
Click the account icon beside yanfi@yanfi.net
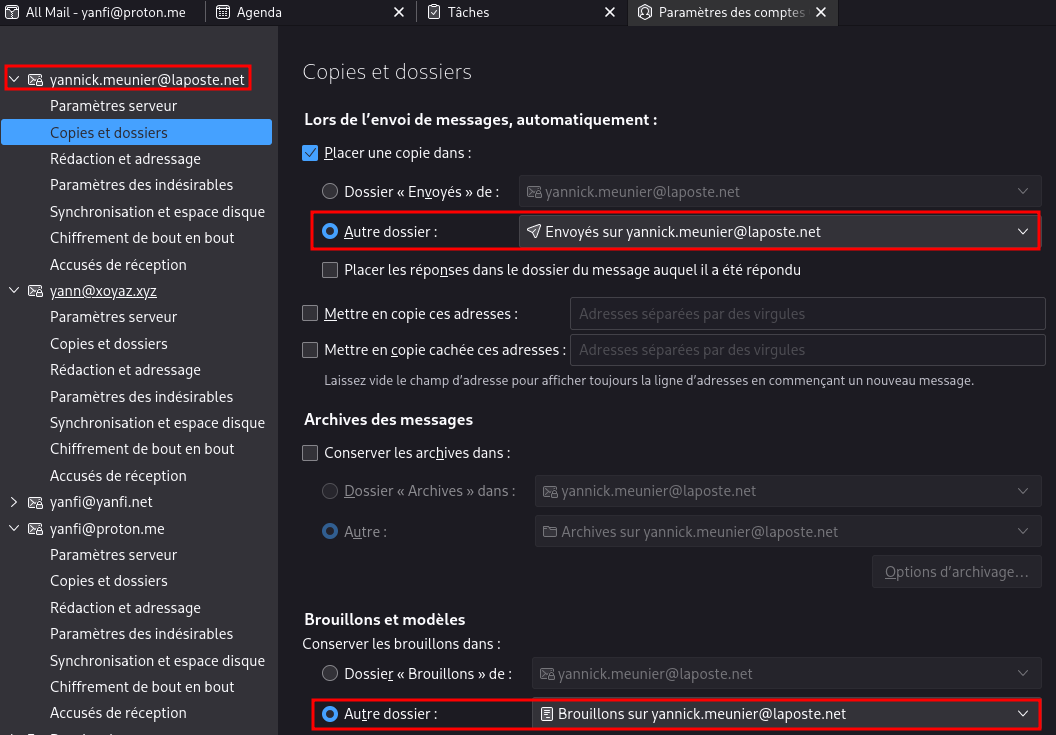[x=35, y=502]
